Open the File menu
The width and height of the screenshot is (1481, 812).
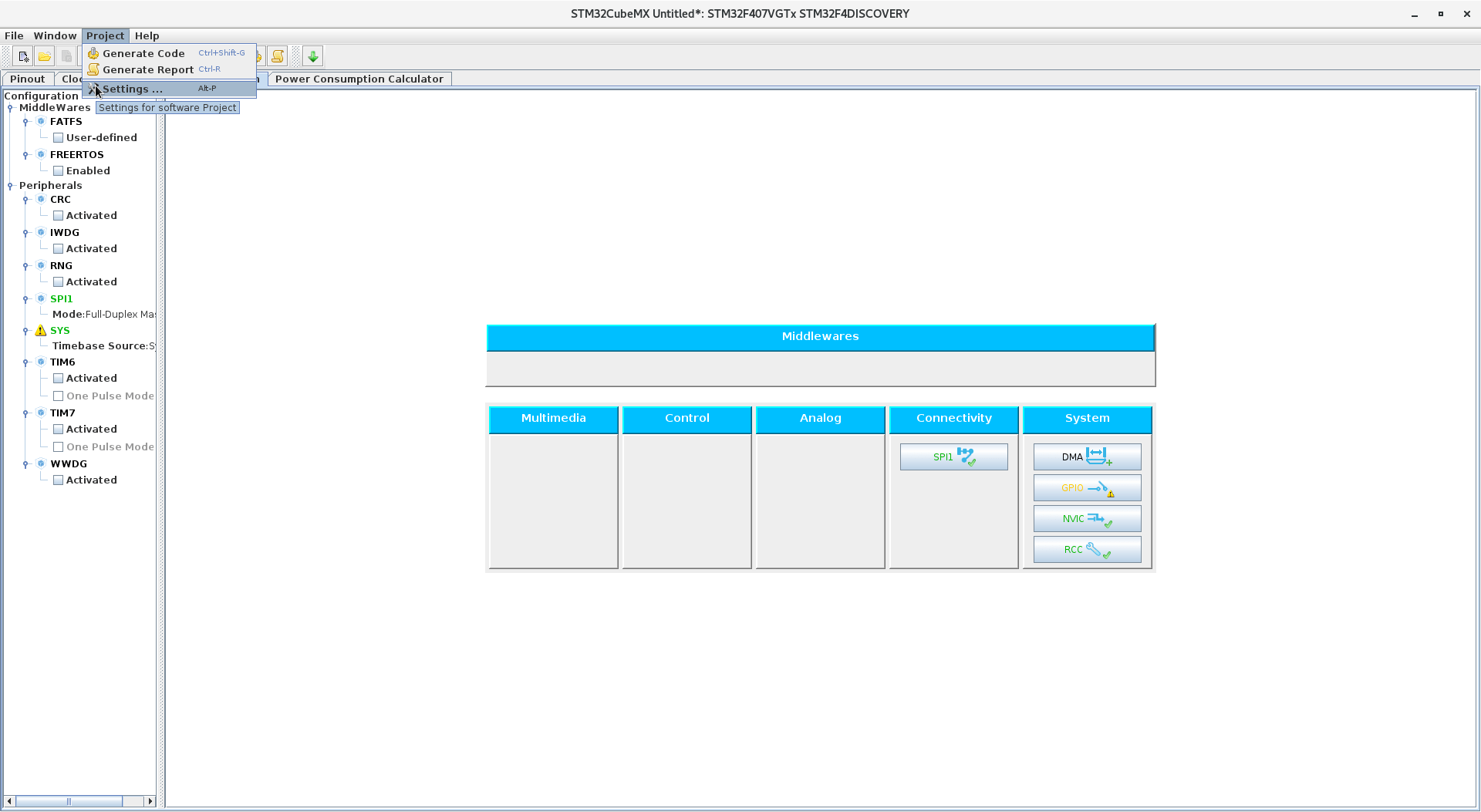(14, 35)
